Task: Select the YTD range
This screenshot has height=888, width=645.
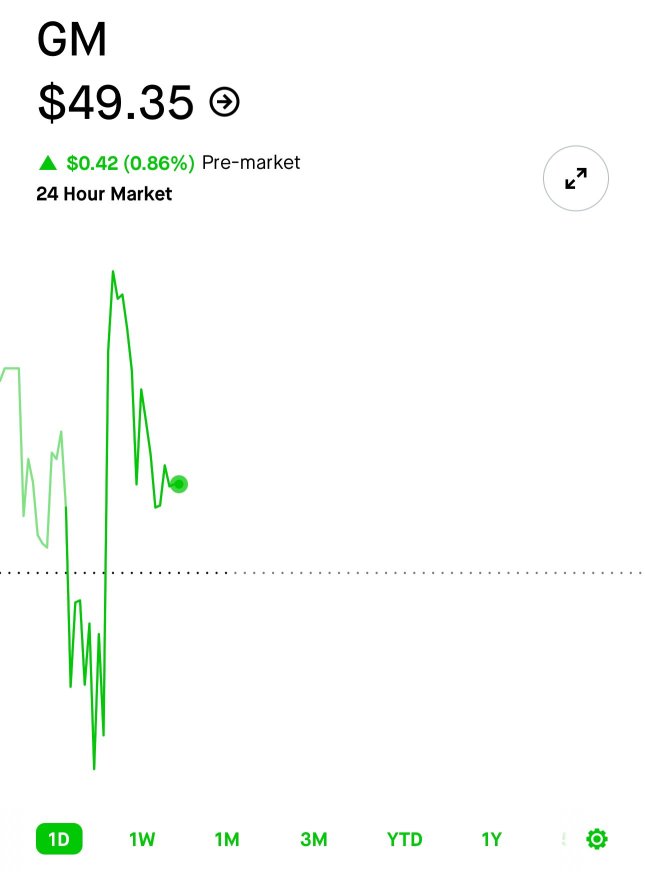Action: [404, 839]
